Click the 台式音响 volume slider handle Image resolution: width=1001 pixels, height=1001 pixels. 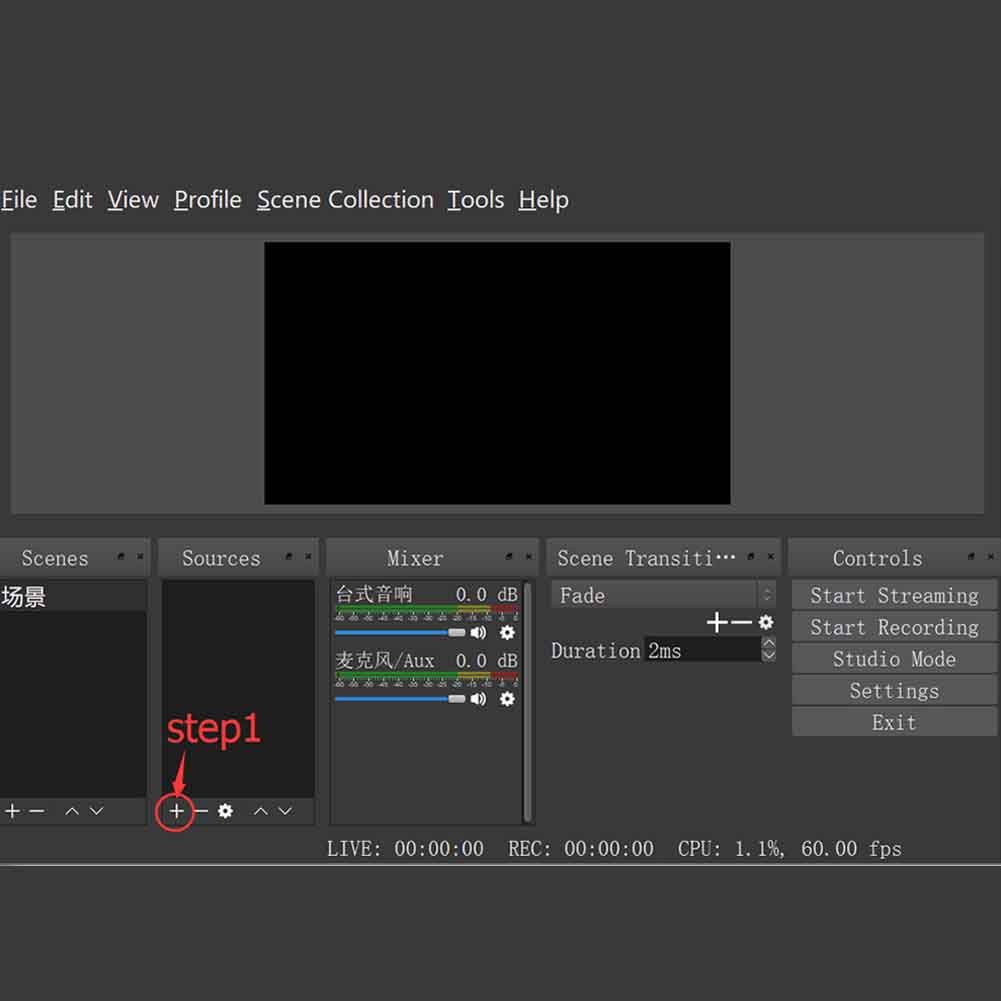tap(457, 633)
